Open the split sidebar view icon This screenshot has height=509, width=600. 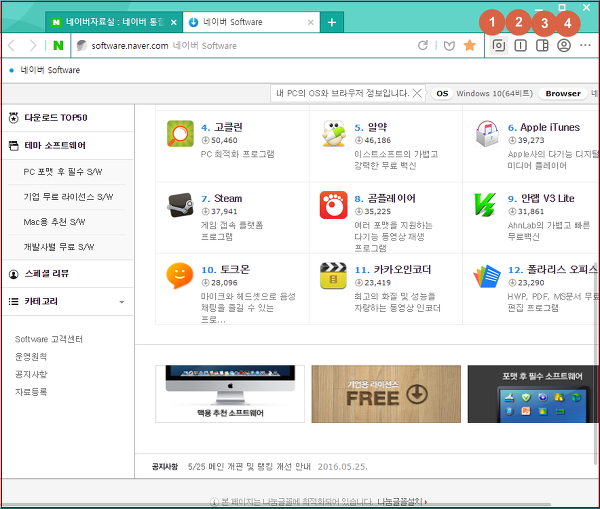click(542, 46)
